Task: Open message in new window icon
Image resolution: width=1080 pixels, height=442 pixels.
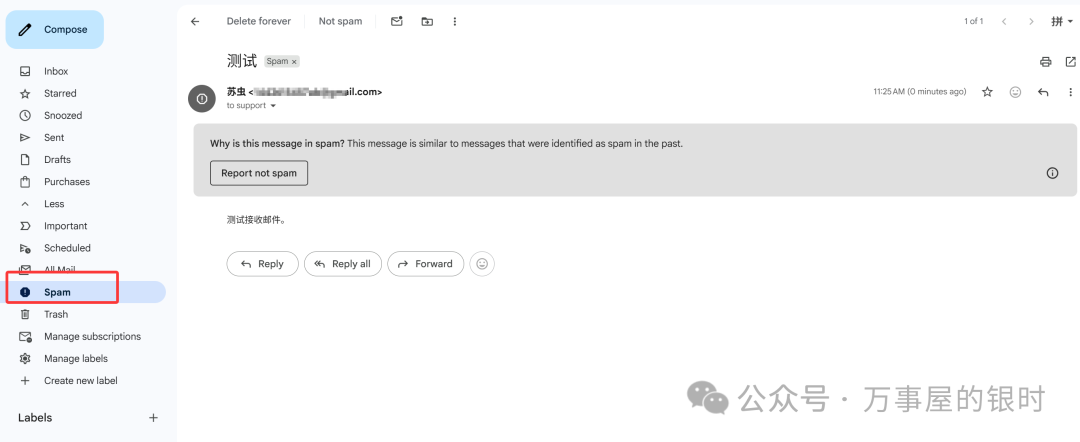Action: point(1070,62)
